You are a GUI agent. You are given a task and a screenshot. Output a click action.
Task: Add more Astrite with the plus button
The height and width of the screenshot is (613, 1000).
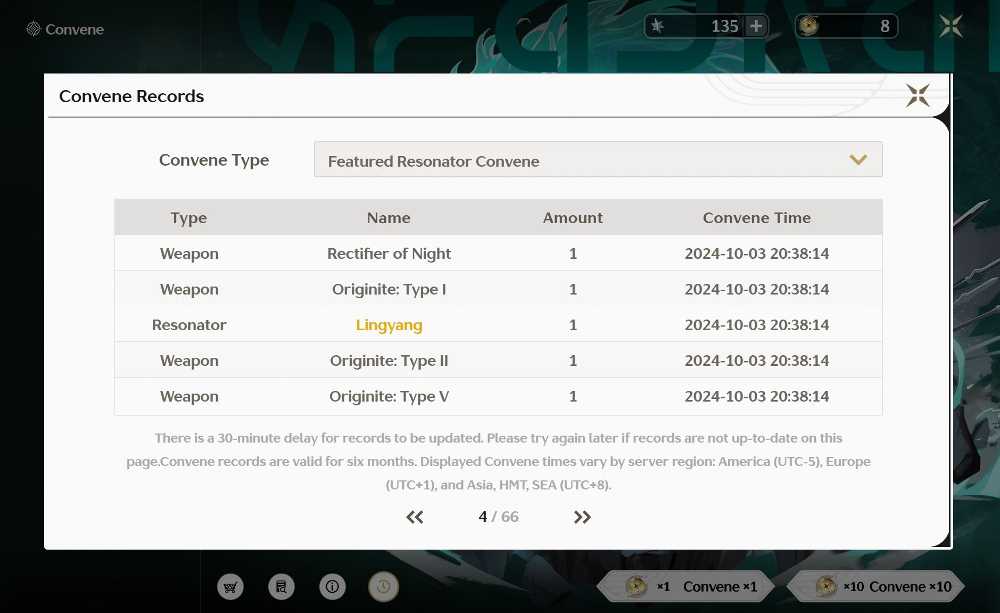[x=756, y=26]
